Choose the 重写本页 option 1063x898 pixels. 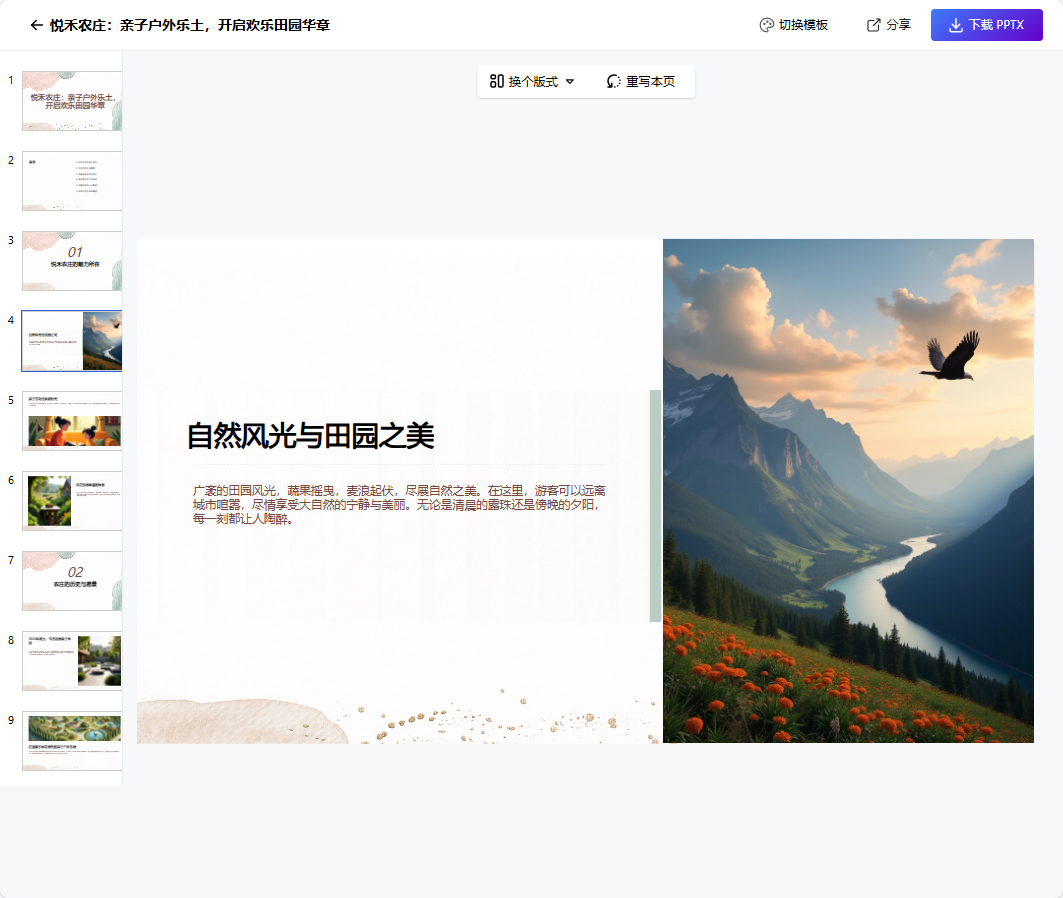(x=650, y=82)
